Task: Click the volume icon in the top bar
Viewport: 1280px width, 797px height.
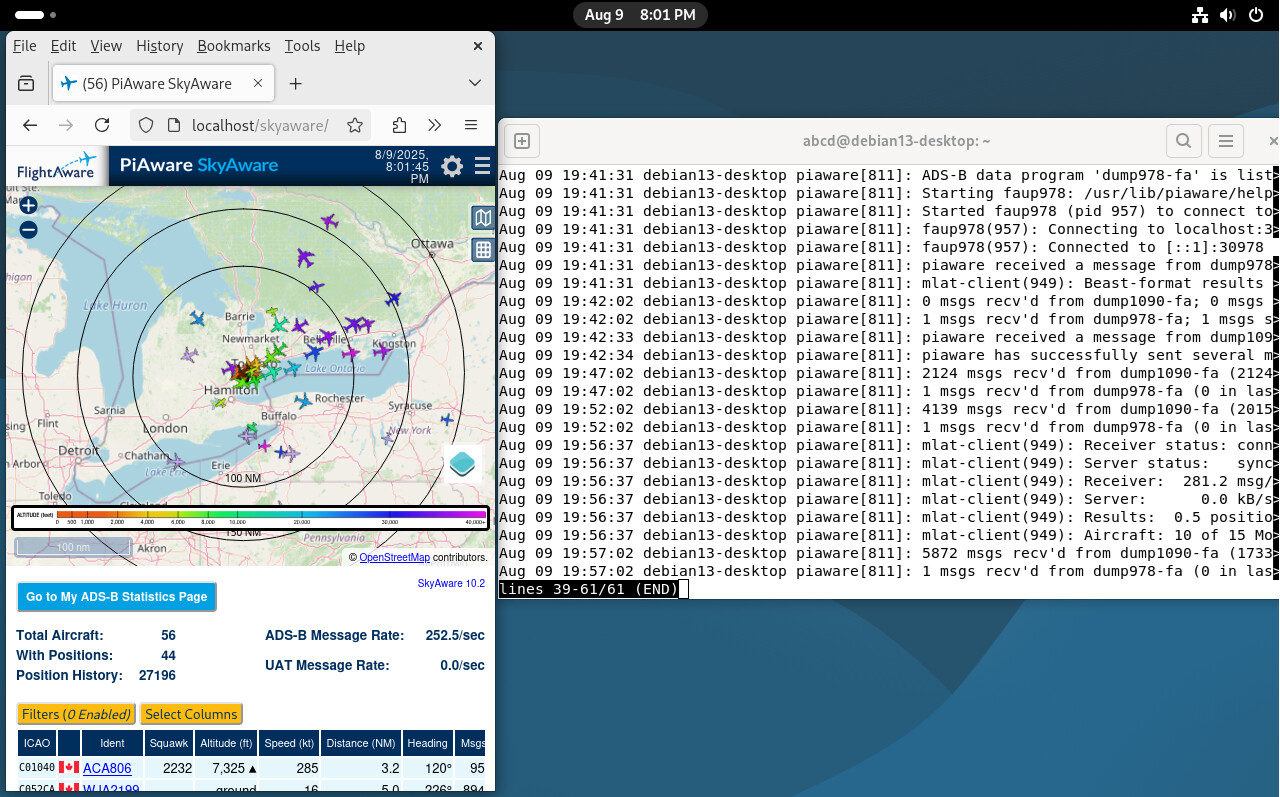Action: coord(1227,15)
